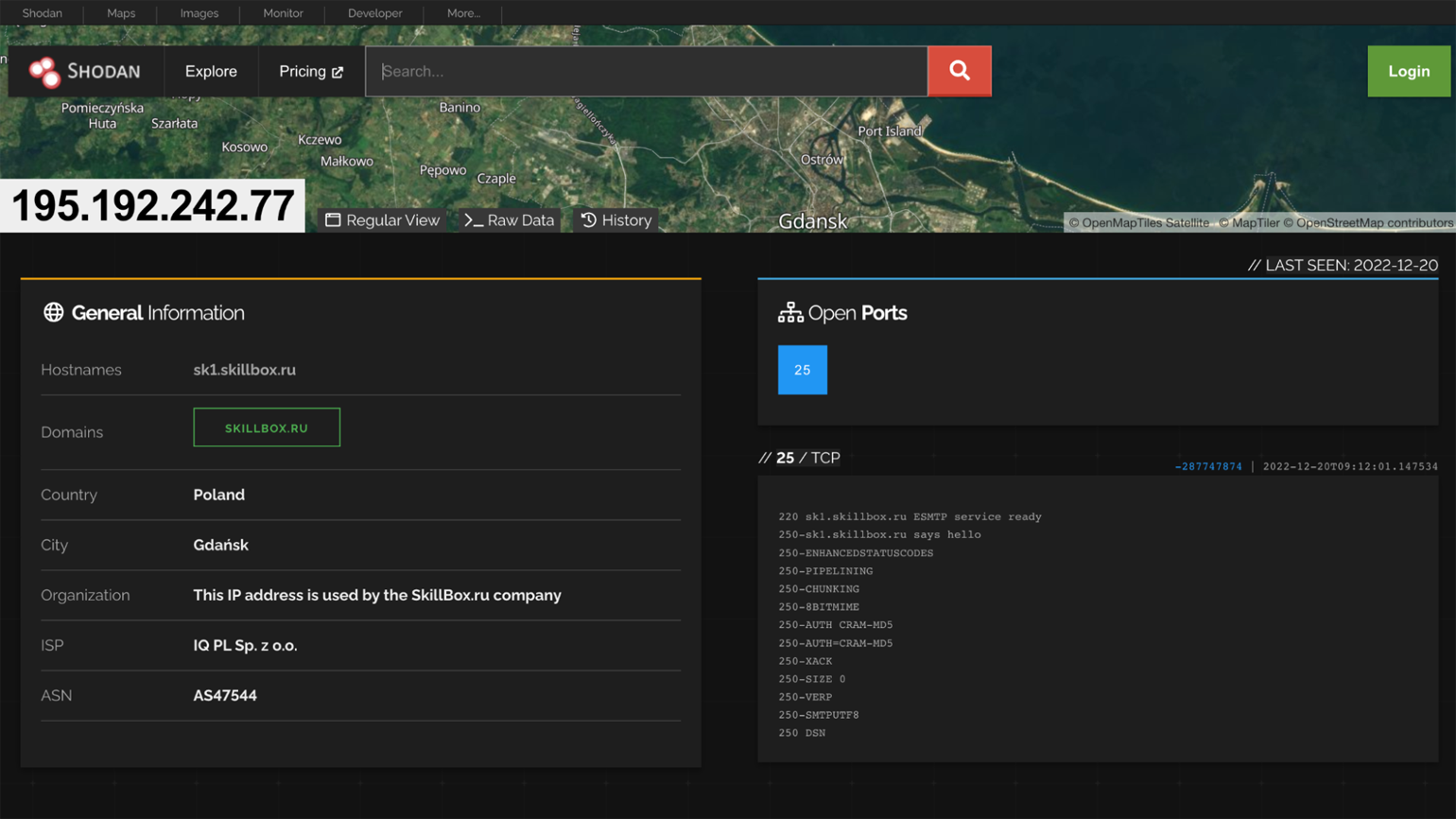Expand the More... top menu
The image size is (1456, 819).
coord(463,13)
